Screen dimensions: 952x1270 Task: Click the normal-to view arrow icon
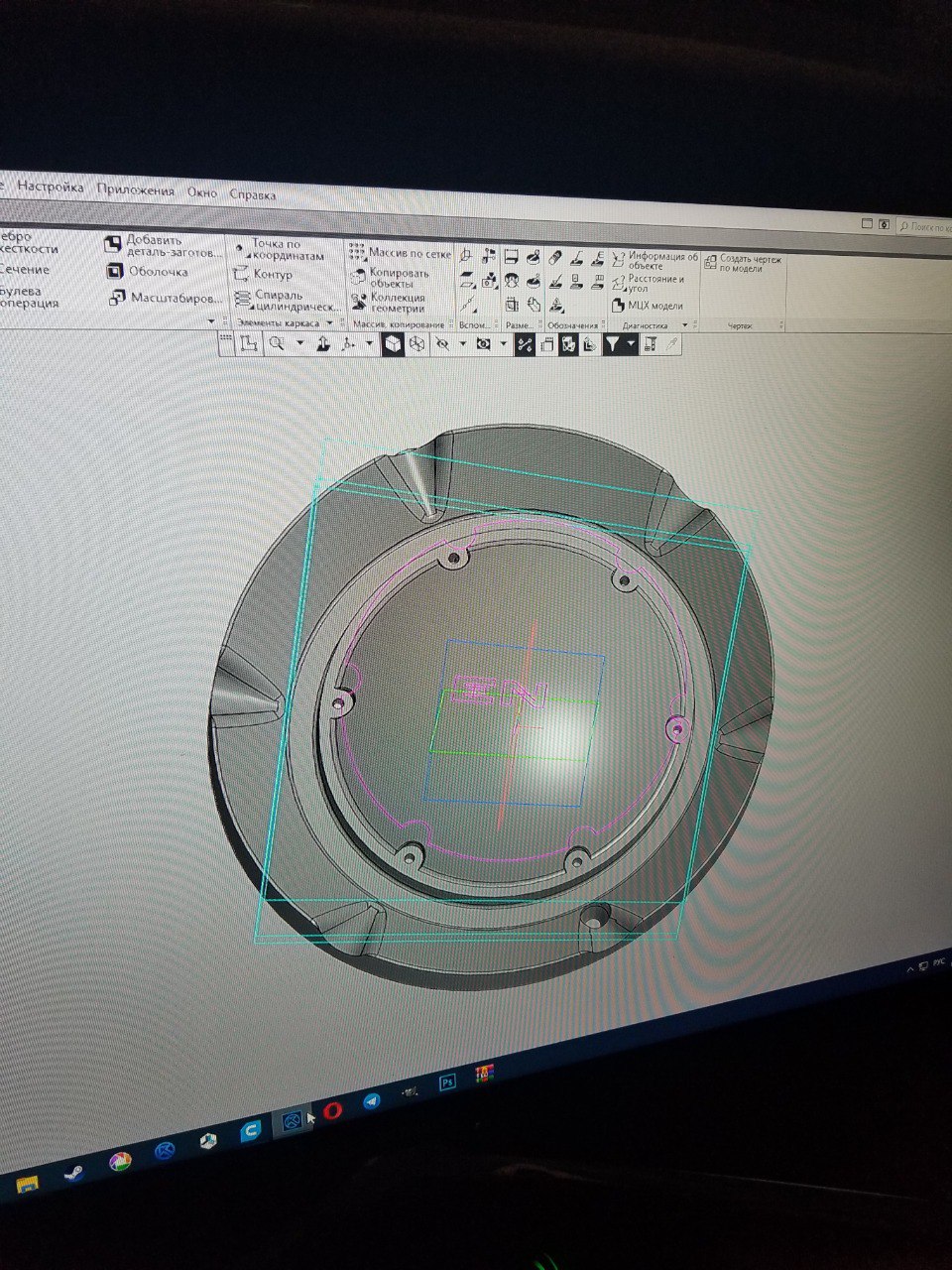pos(322,344)
